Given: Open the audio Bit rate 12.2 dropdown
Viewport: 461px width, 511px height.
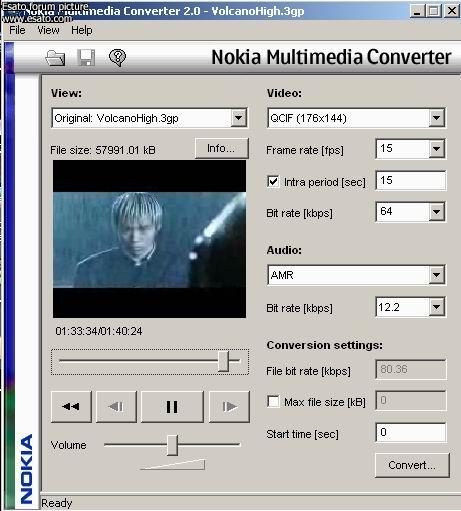Looking at the screenshot, I should click(436, 307).
